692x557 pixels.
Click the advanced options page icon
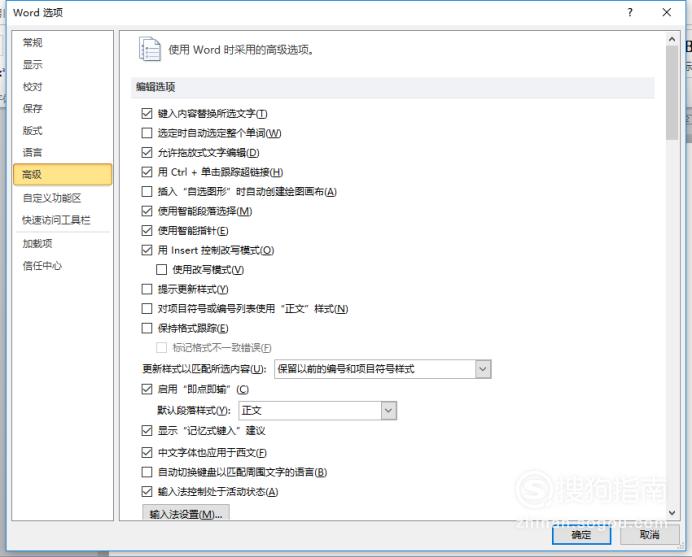(x=150, y=49)
